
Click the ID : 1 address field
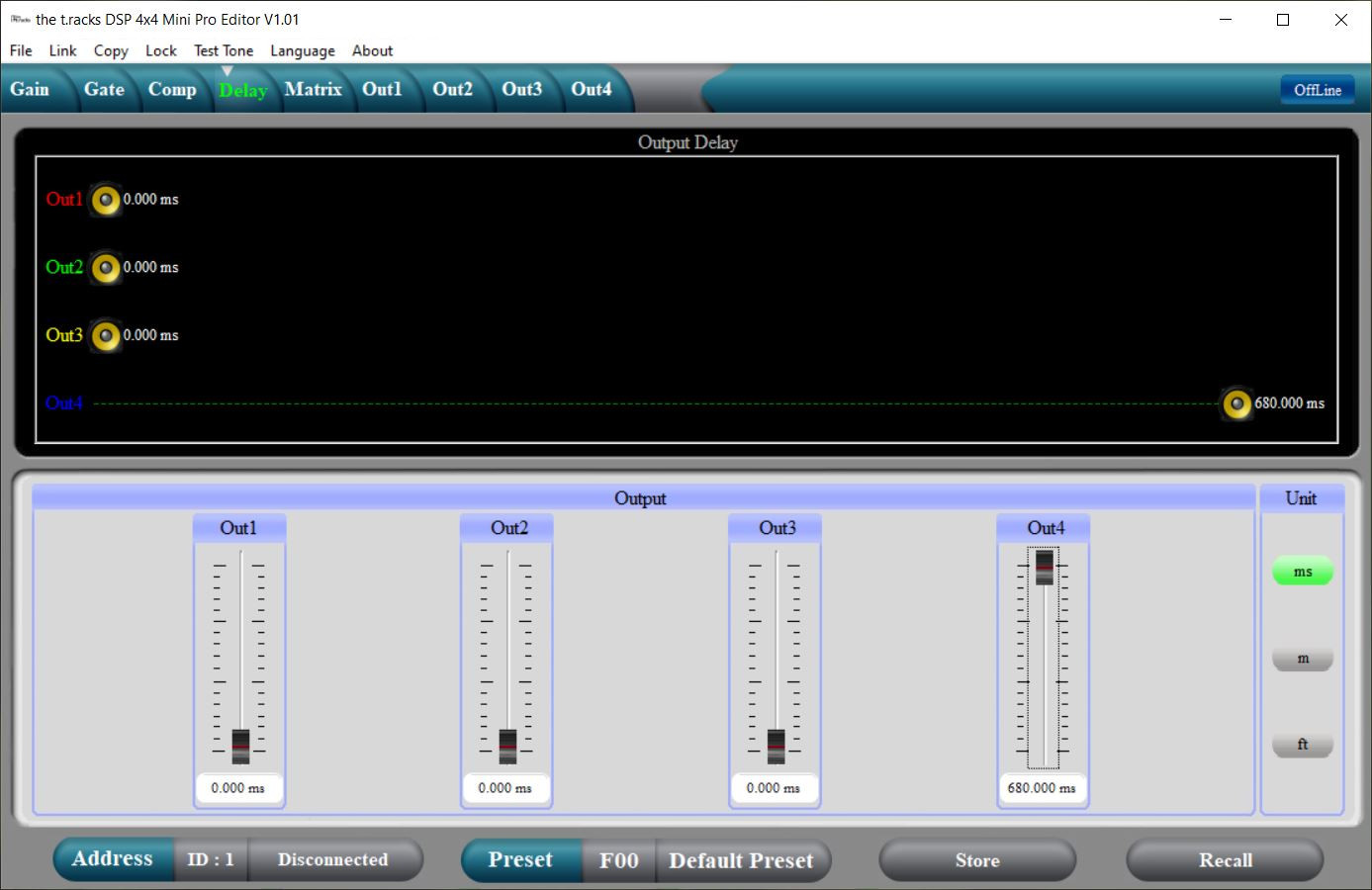click(211, 860)
